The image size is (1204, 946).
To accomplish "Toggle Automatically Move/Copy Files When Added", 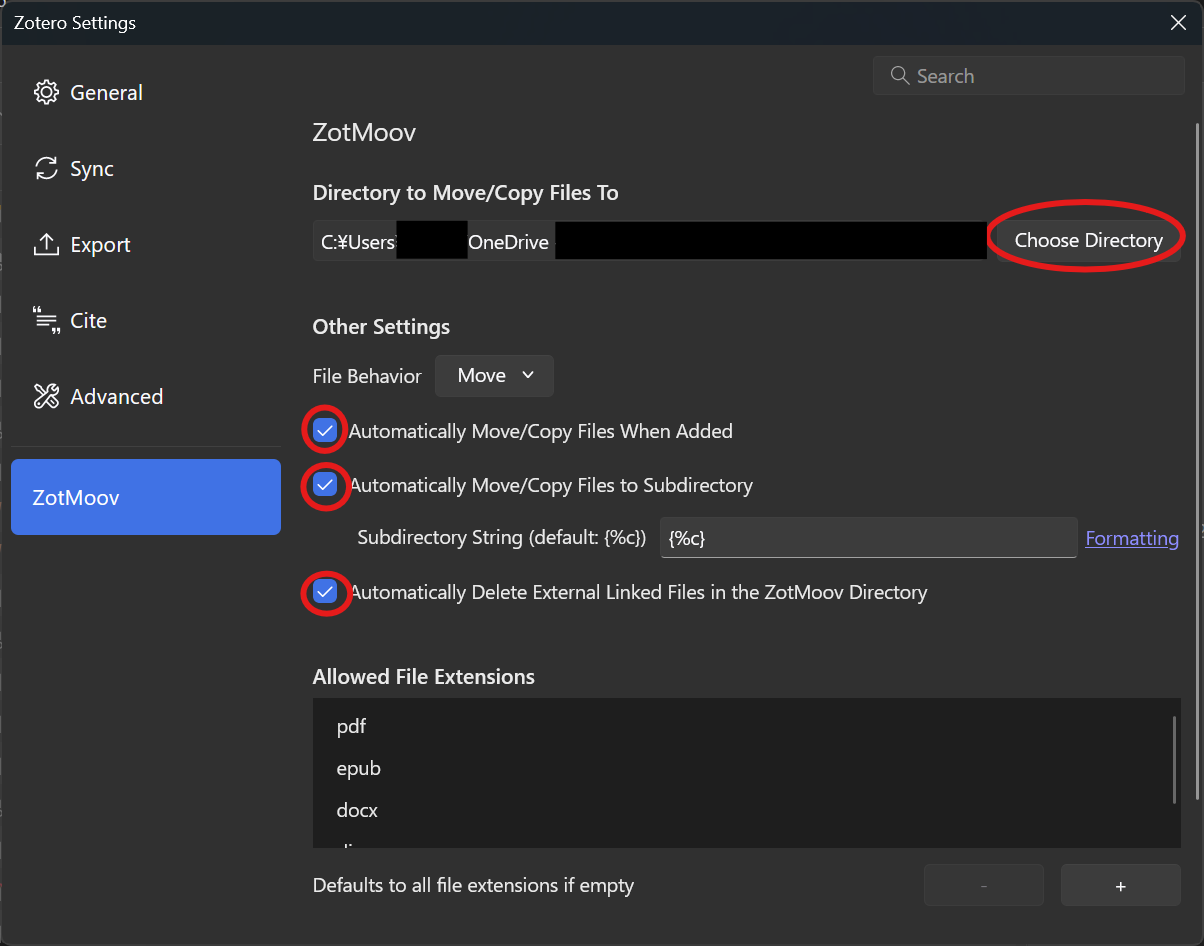I will (325, 431).
